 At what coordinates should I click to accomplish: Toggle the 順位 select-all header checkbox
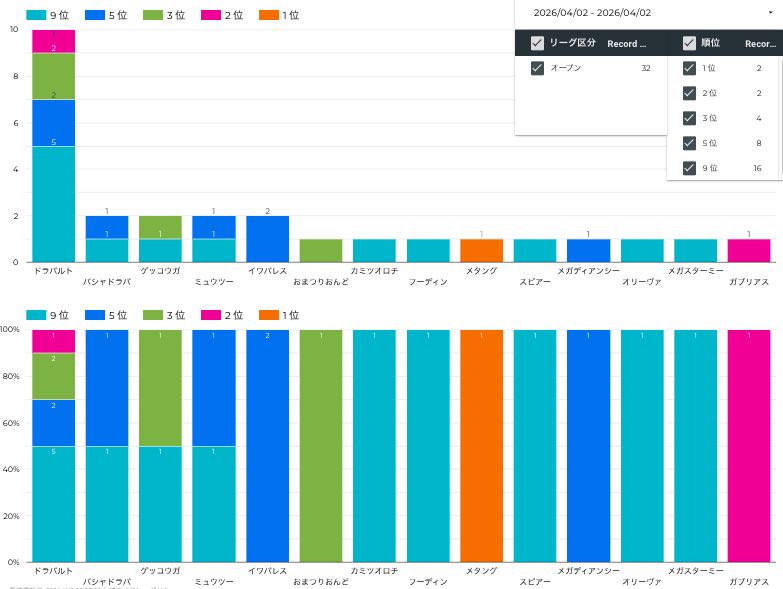(689, 43)
